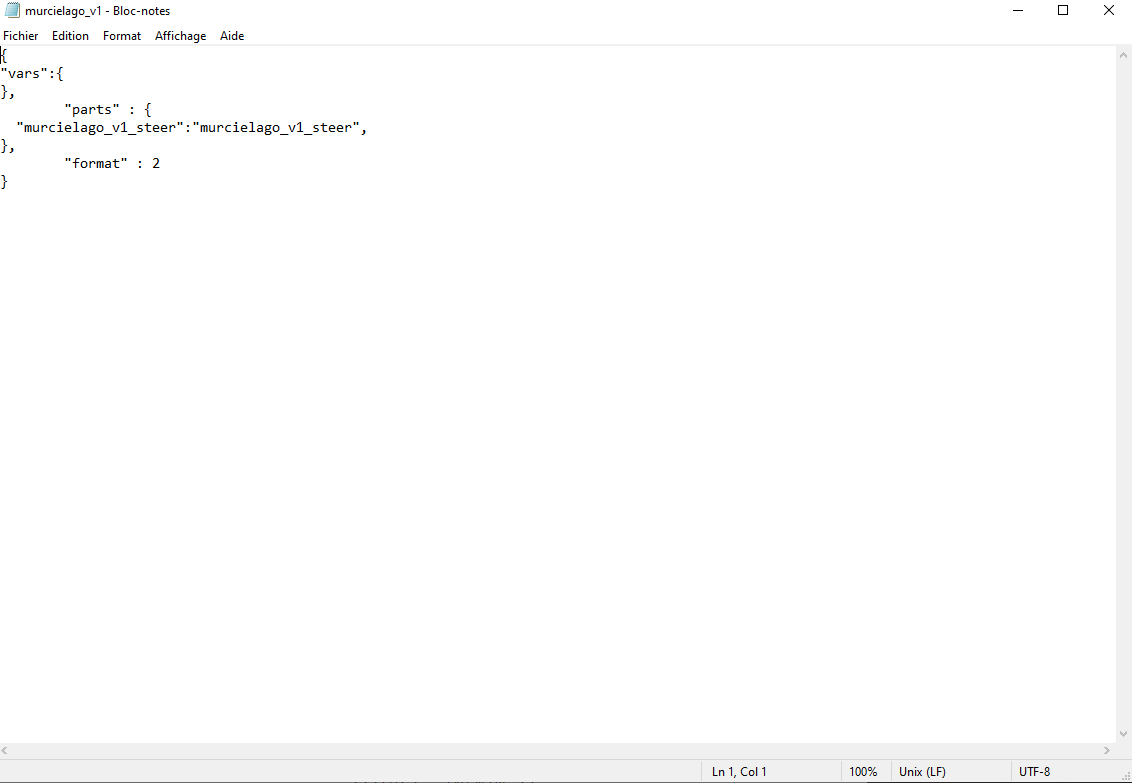Click the "format" : 2 line

point(112,164)
